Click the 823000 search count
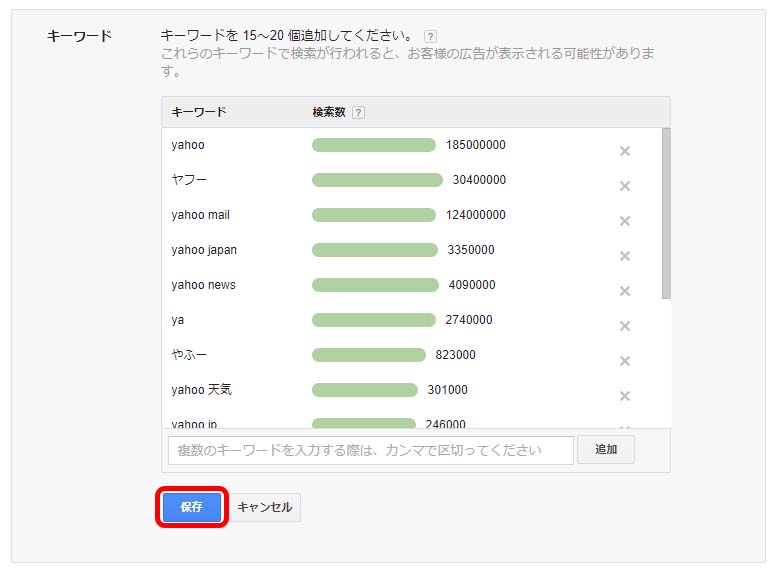The height and width of the screenshot is (576, 775). pyautogui.click(x=455, y=355)
